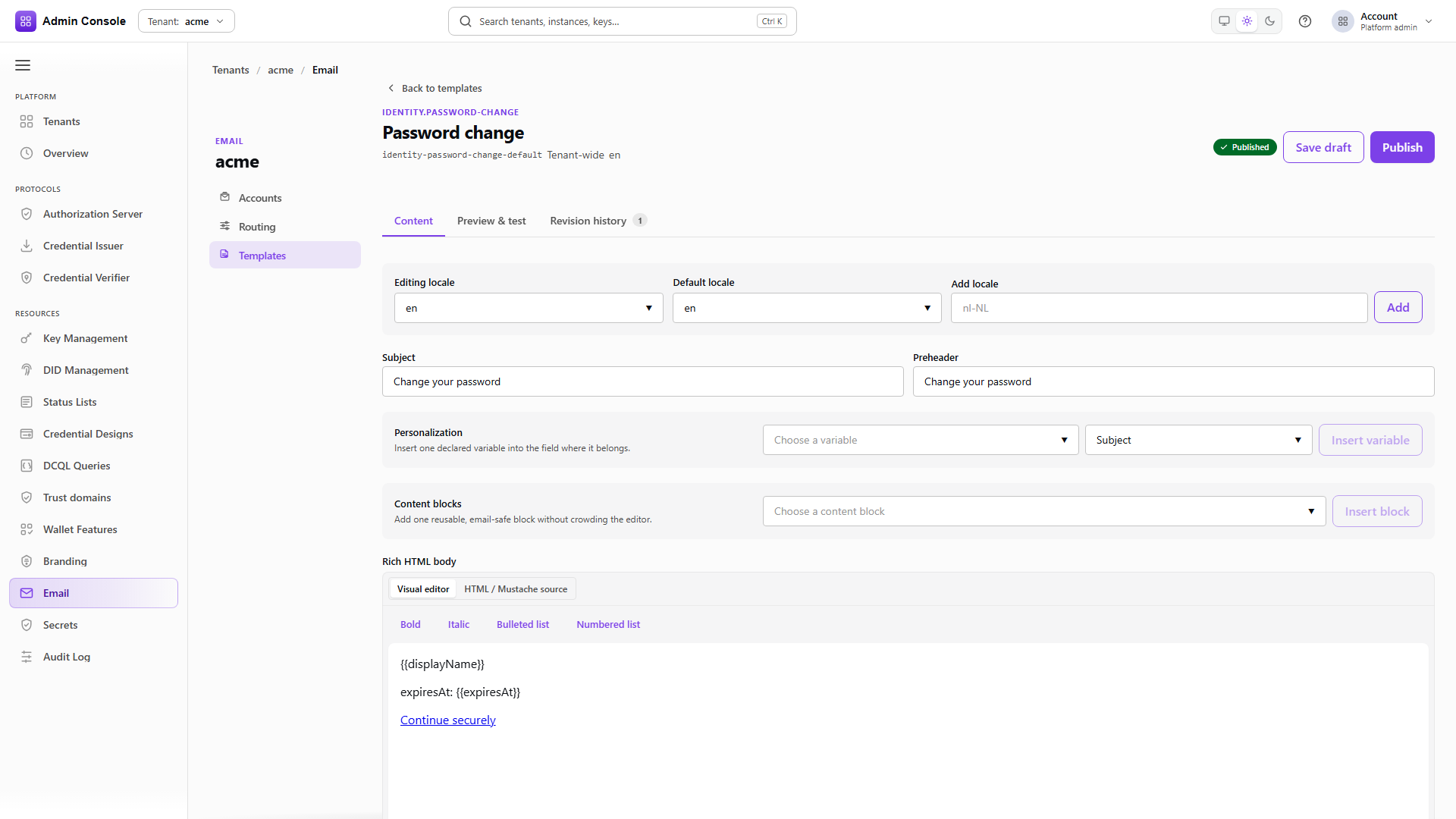Insert a Bulleted list
The height and width of the screenshot is (819, 1456).
(522, 625)
